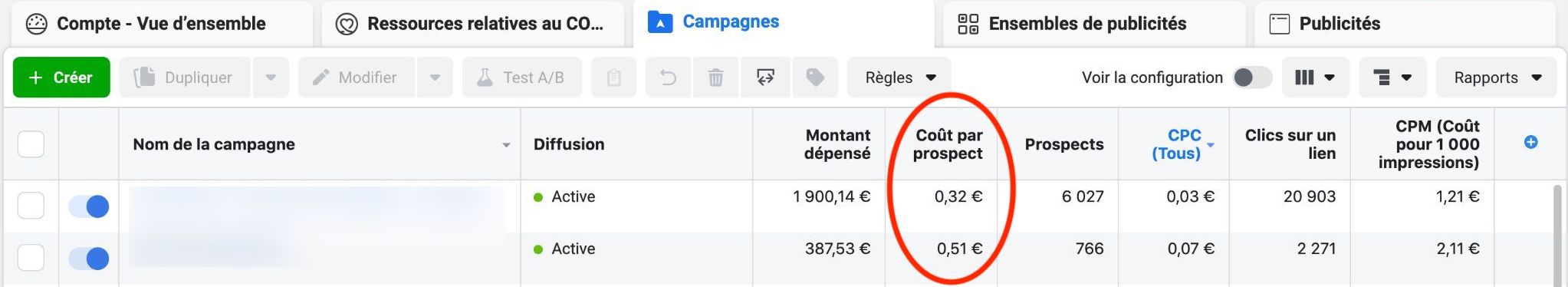Click the green Créer button
The height and width of the screenshot is (287, 1568).
click(61, 78)
